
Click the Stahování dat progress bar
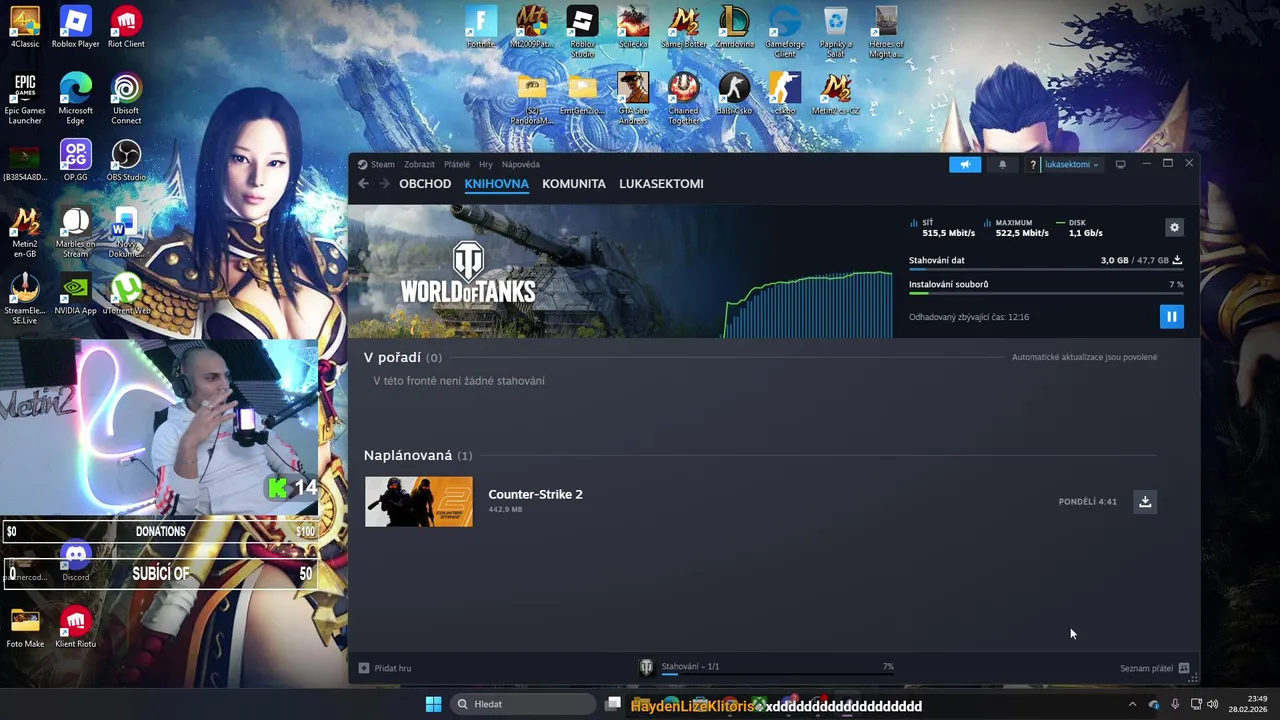coord(1046,269)
